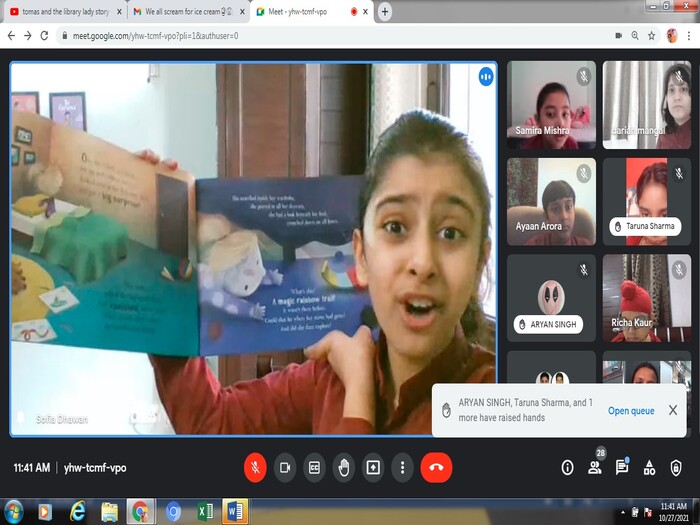Select the Meet yhw-tcmf-vpo tab
Screen dimensions: 700x525
312,12
